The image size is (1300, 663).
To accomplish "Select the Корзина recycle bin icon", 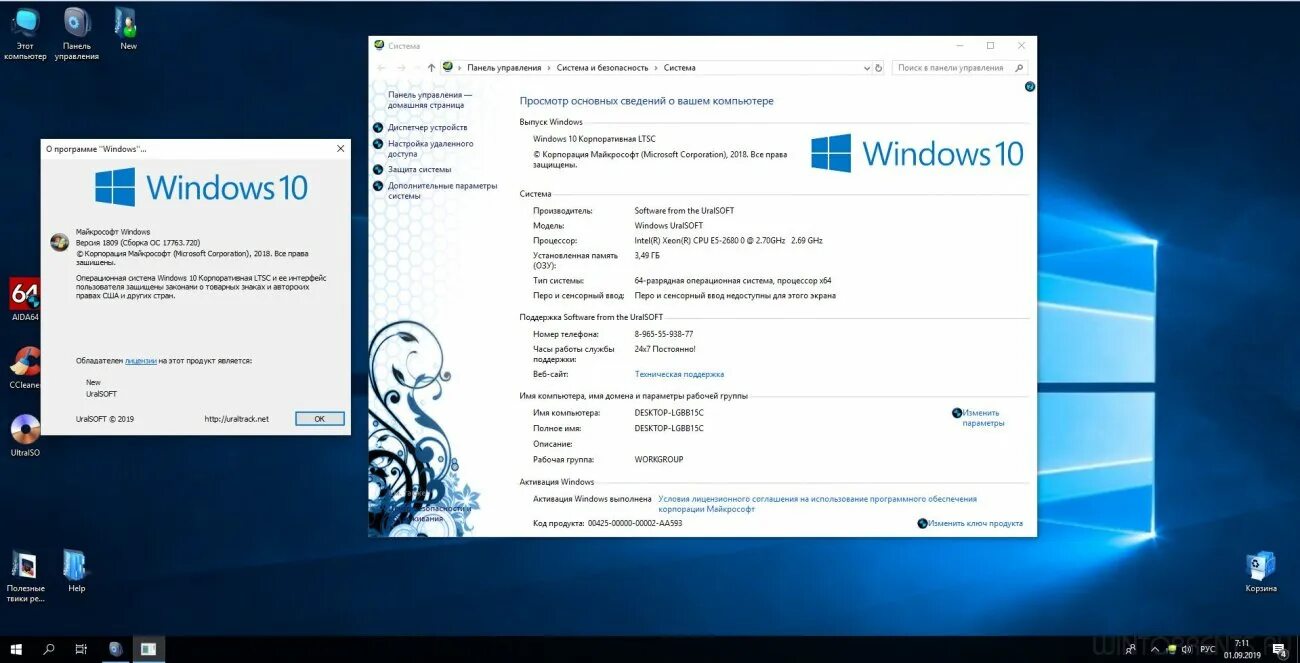I will 1261,571.
